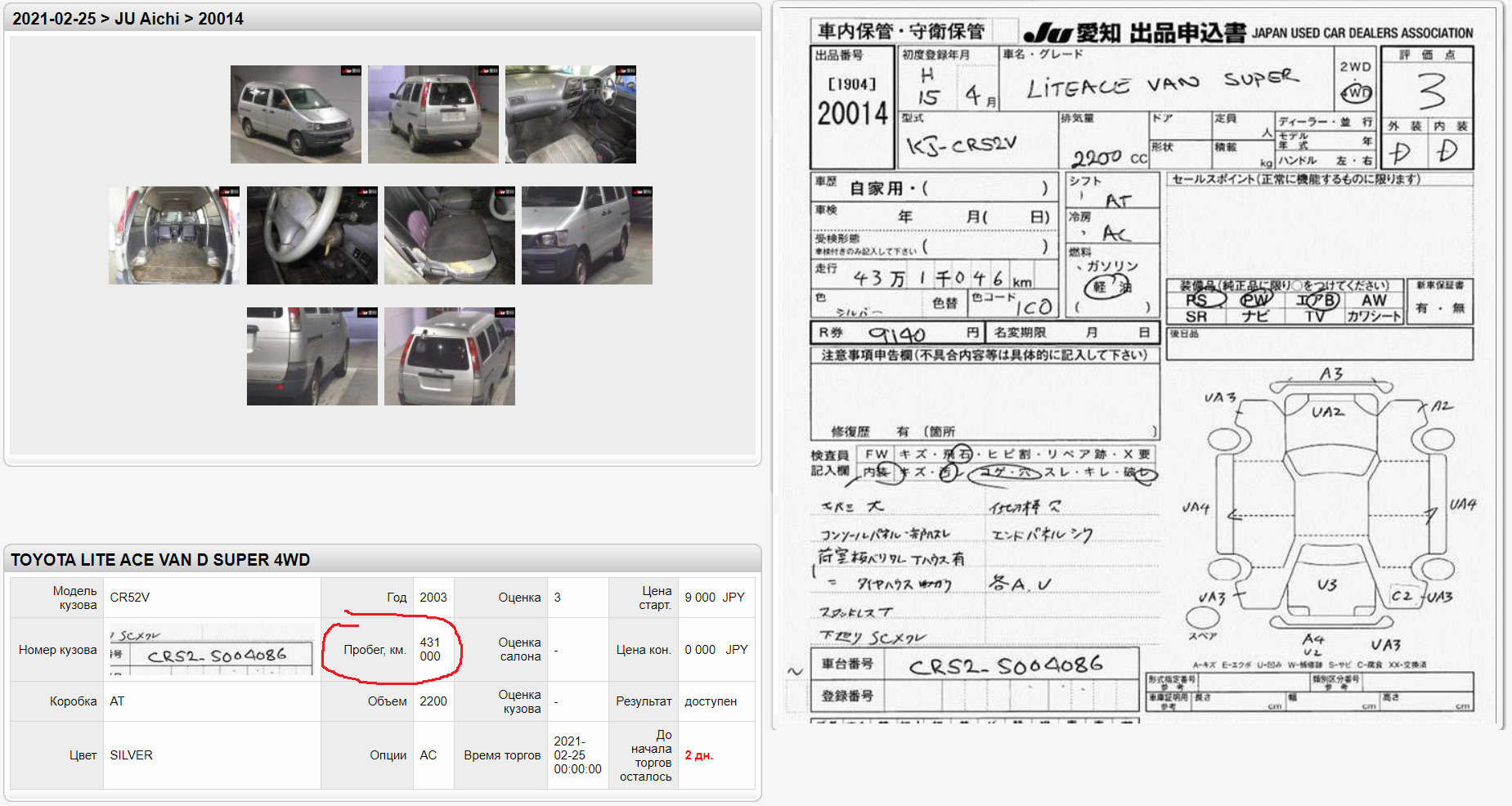Click the Оценка кузова label

coord(519,701)
